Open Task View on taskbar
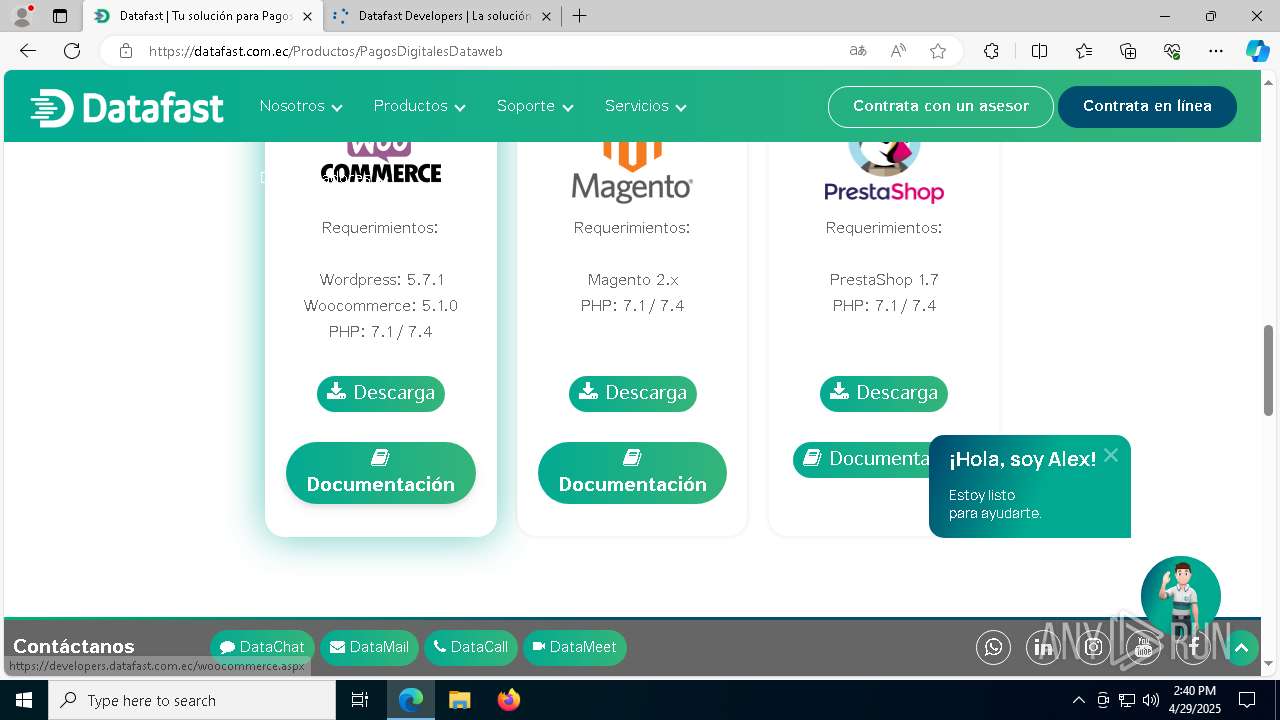Viewport: 1280px width, 720px height. click(x=360, y=700)
